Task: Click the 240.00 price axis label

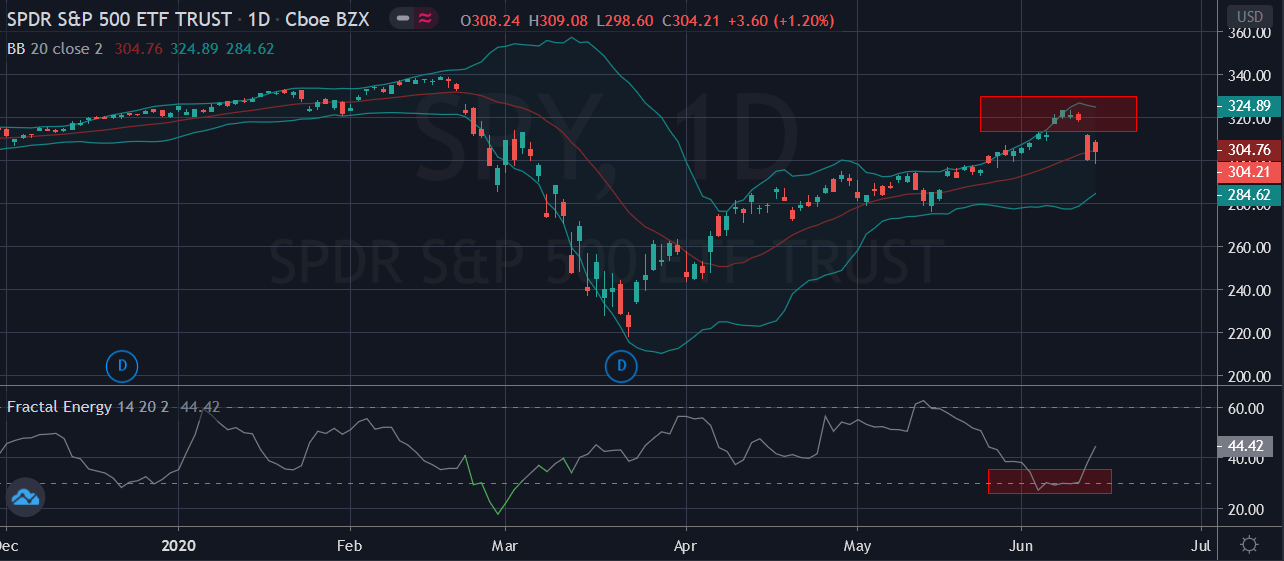Action: pos(1249,291)
